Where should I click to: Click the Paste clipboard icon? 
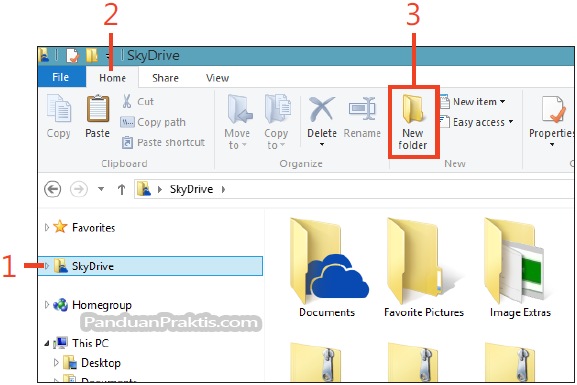(98, 108)
